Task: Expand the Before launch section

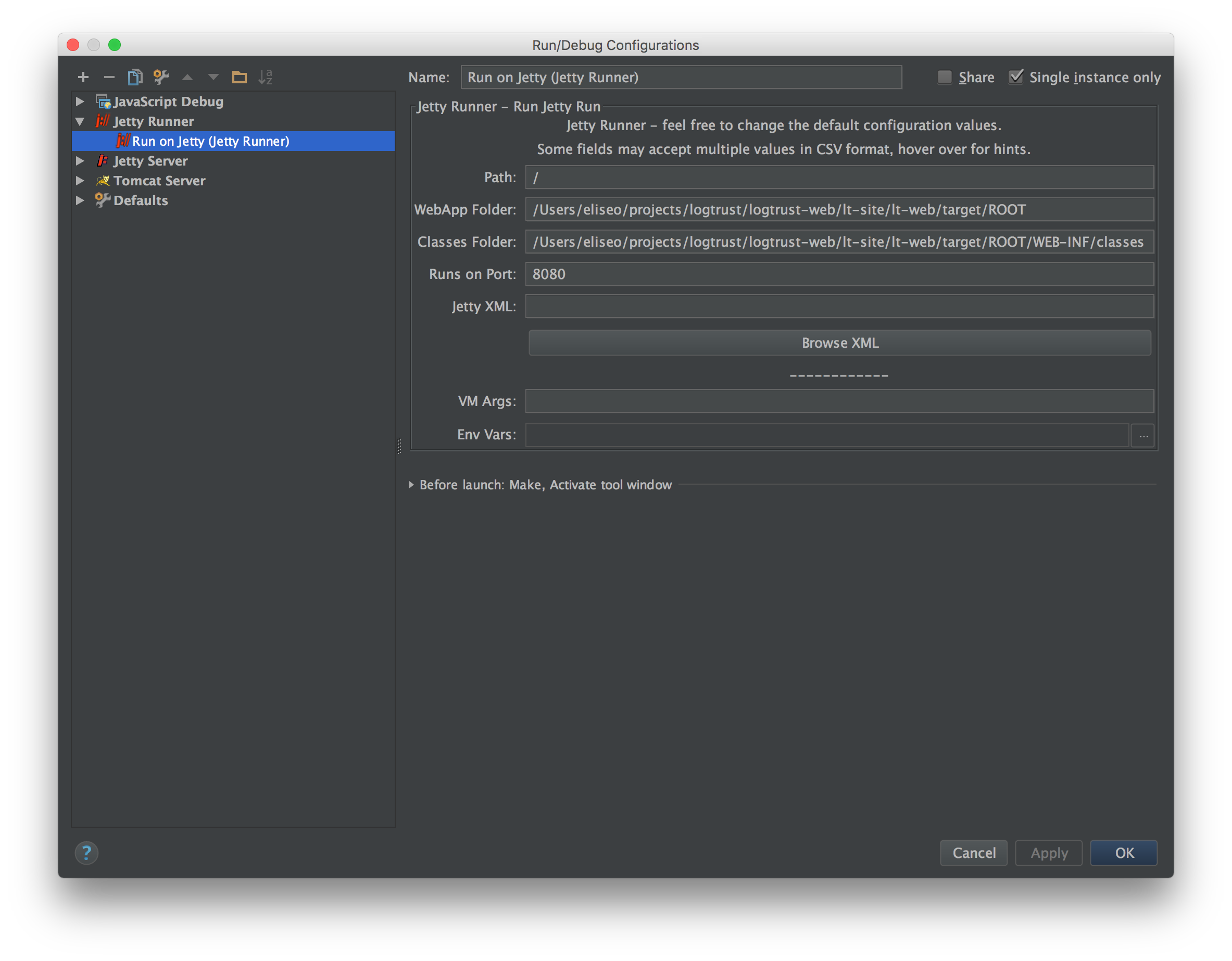Action: 411,485
